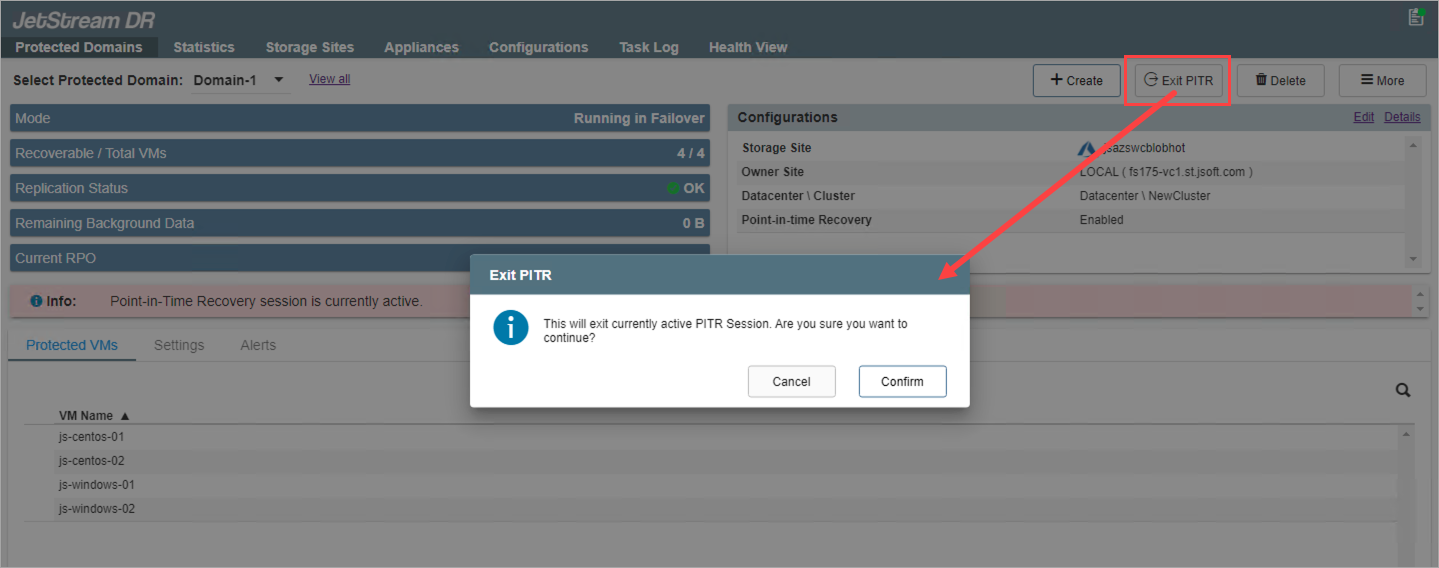The height and width of the screenshot is (568, 1439).
Task: Expand the Select Protected Domain dropdown
Action: click(279, 80)
